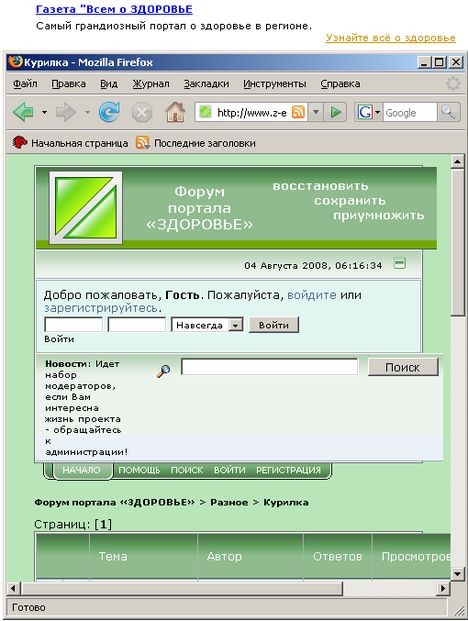Expand the address bar URL history dropdown
The width and height of the screenshot is (468, 621).
point(316,112)
